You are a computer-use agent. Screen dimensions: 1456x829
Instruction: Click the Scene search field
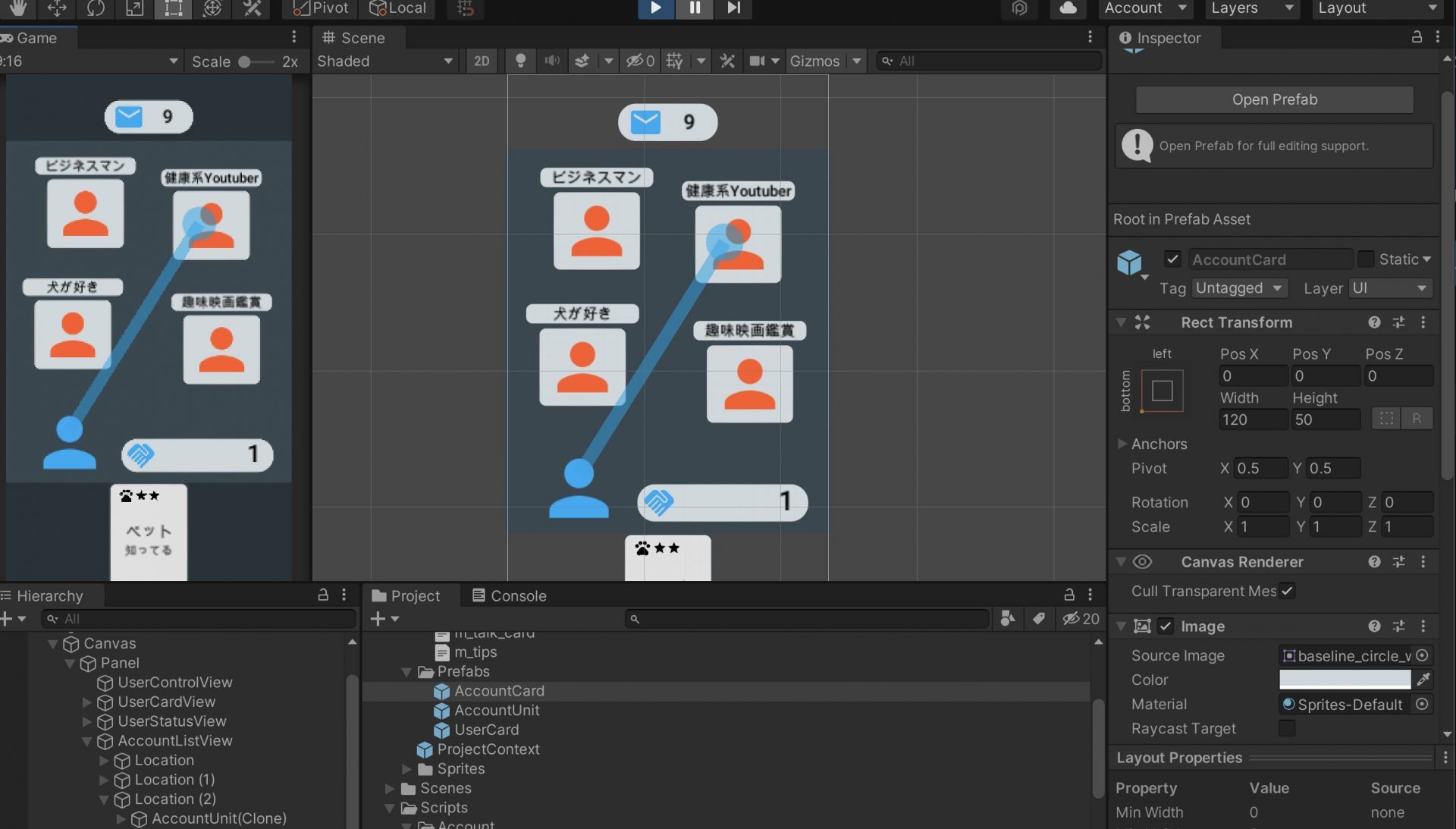pos(989,61)
